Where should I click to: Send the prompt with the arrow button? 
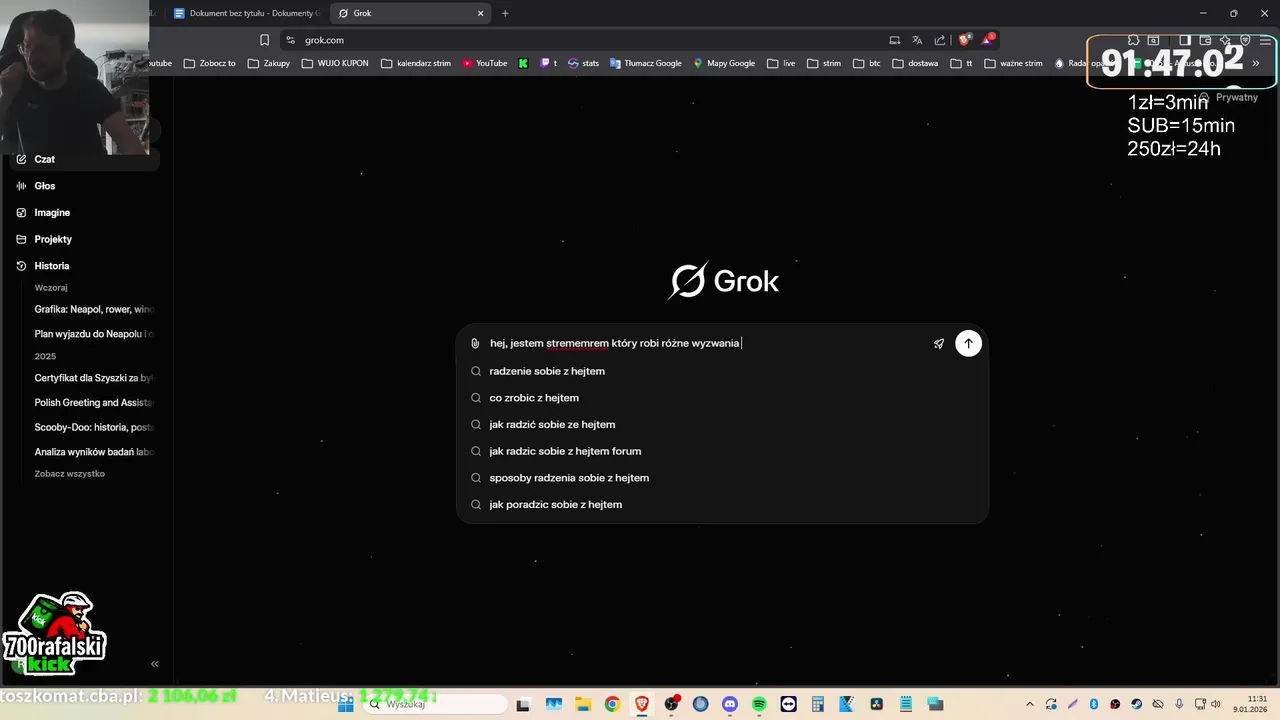[x=968, y=343]
